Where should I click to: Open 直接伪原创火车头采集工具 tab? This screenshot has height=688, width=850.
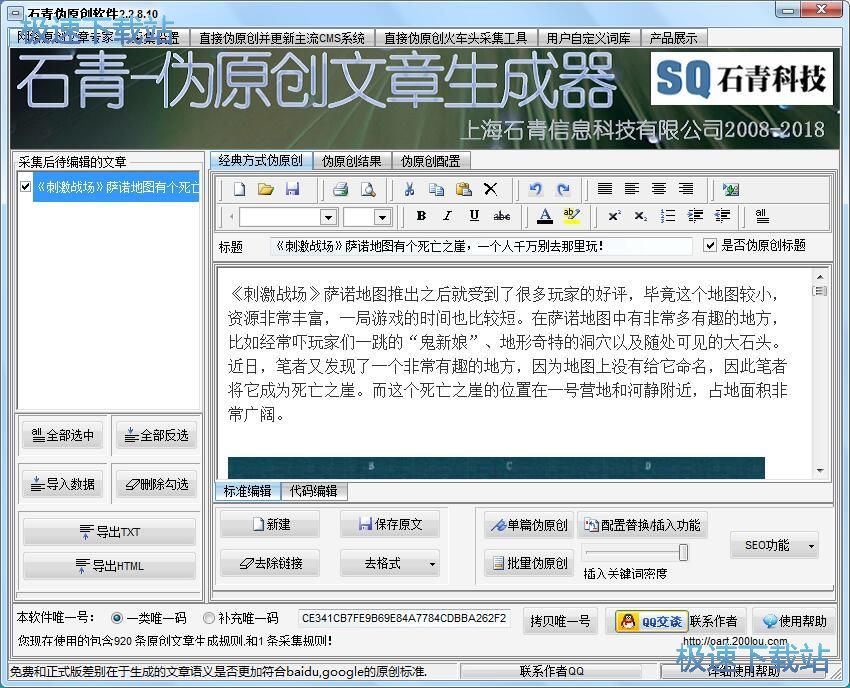[455, 38]
